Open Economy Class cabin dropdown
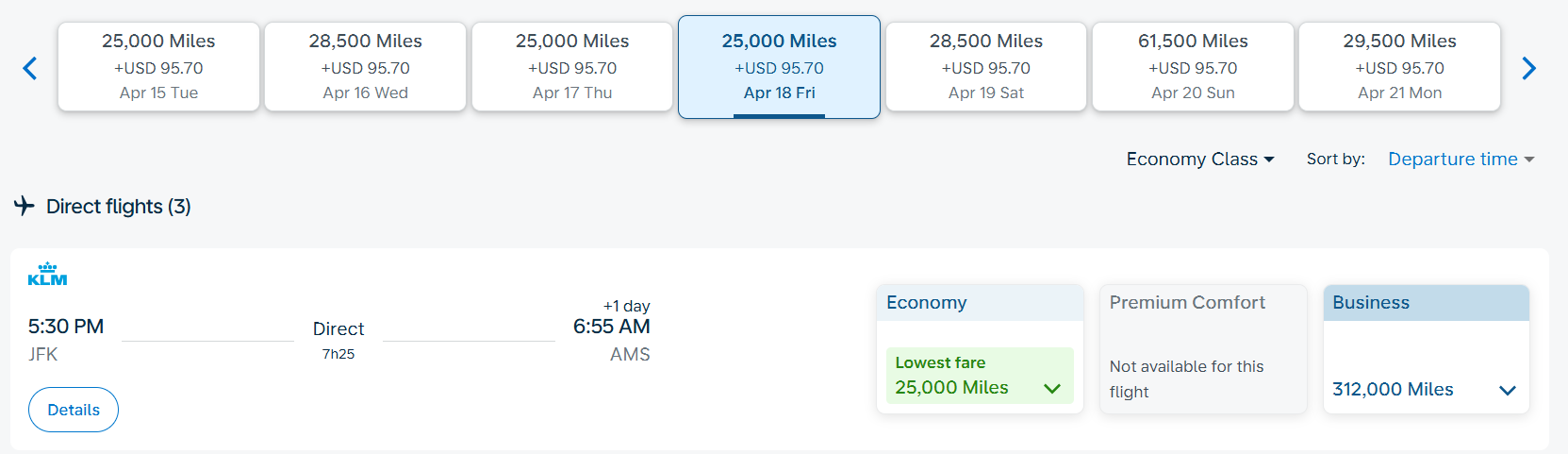This screenshot has width=1568, height=454. [1200, 160]
